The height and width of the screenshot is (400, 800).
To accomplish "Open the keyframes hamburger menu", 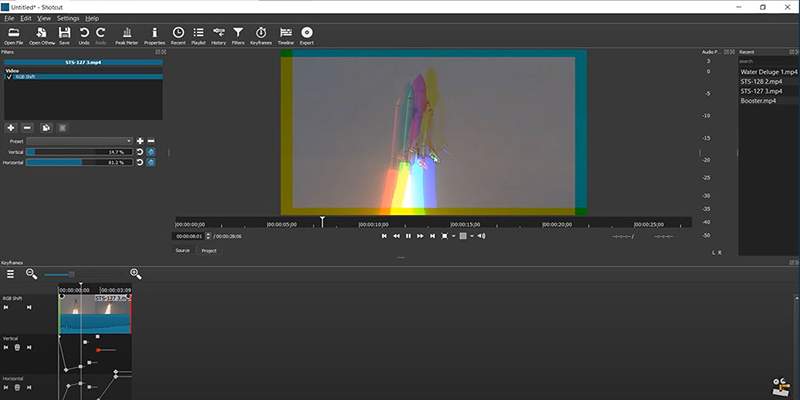I will (x=10, y=273).
